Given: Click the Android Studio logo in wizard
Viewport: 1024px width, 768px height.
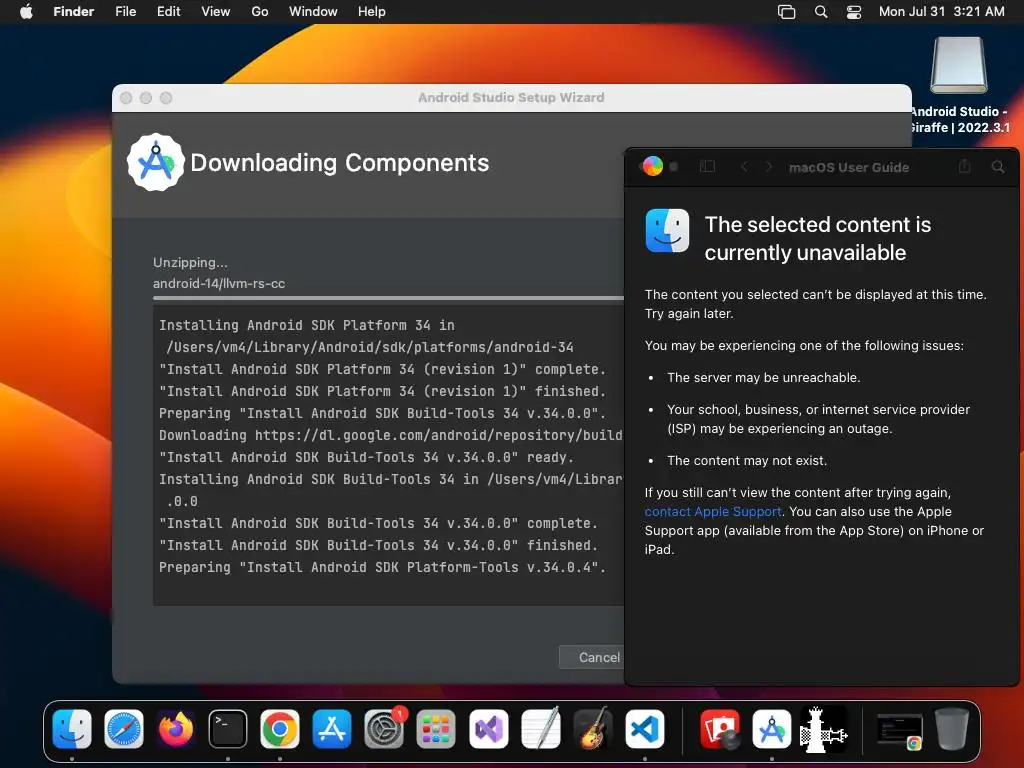Looking at the screenshot, I should tap(155, 162).
